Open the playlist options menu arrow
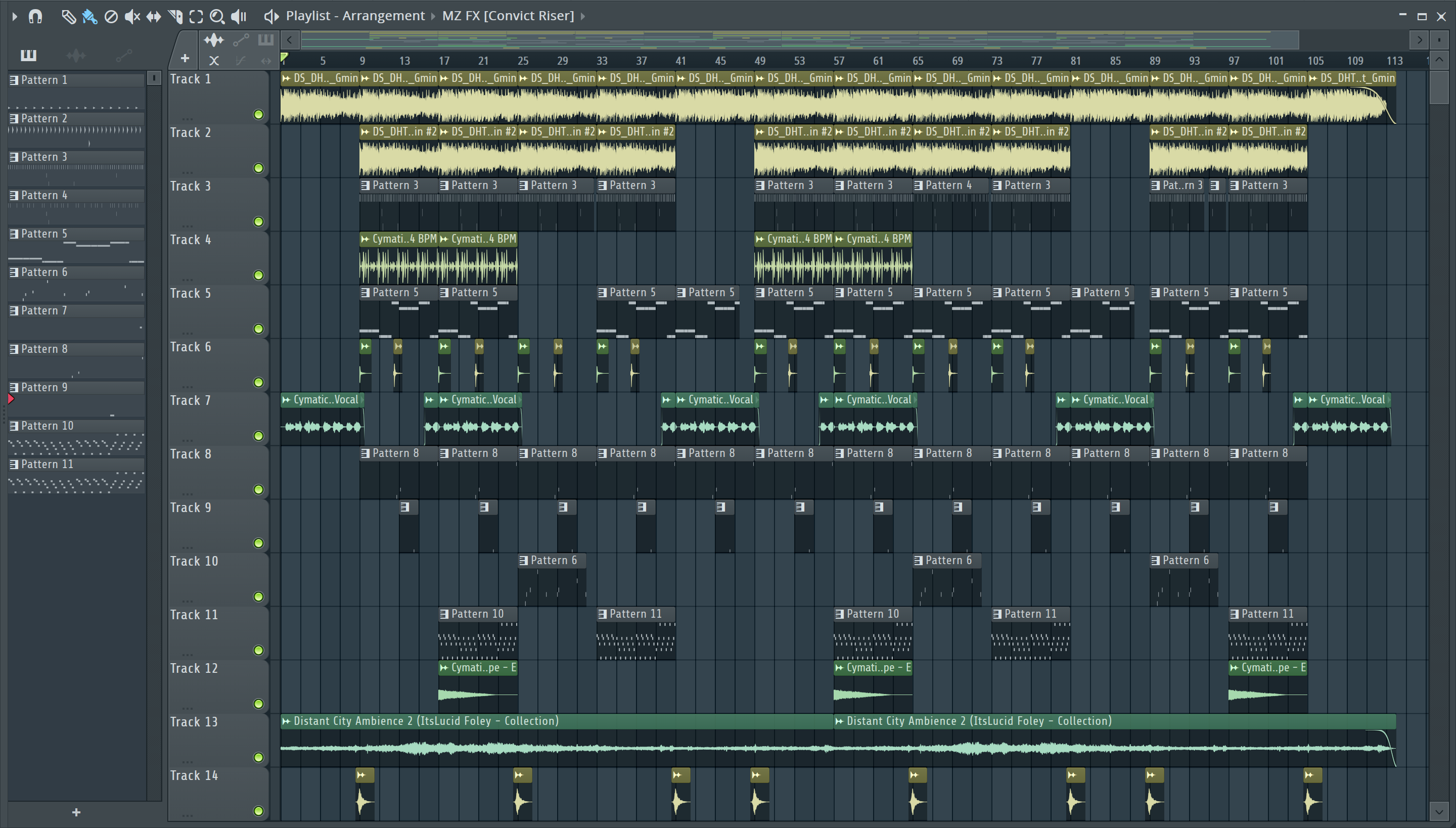Viewport: 1456px width, 828px height. [x=15, y=17]
